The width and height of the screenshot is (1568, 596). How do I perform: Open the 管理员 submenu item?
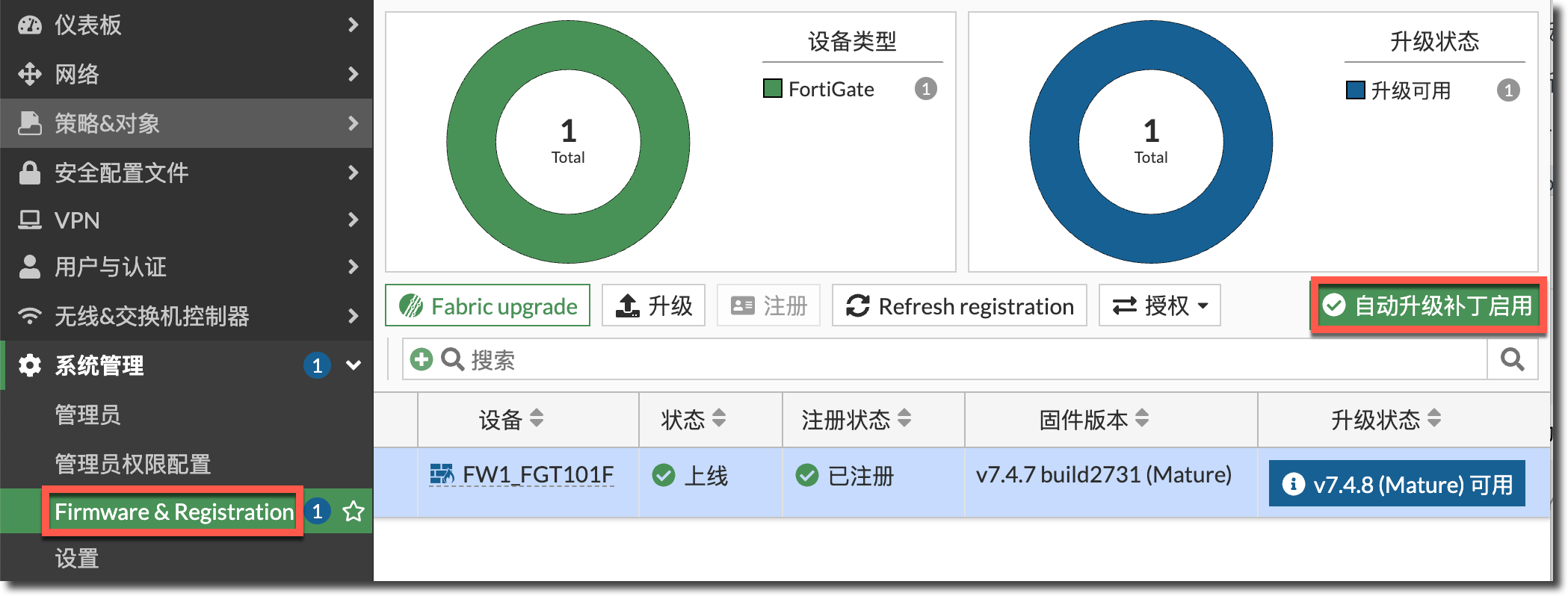click(x=87, y=415)
